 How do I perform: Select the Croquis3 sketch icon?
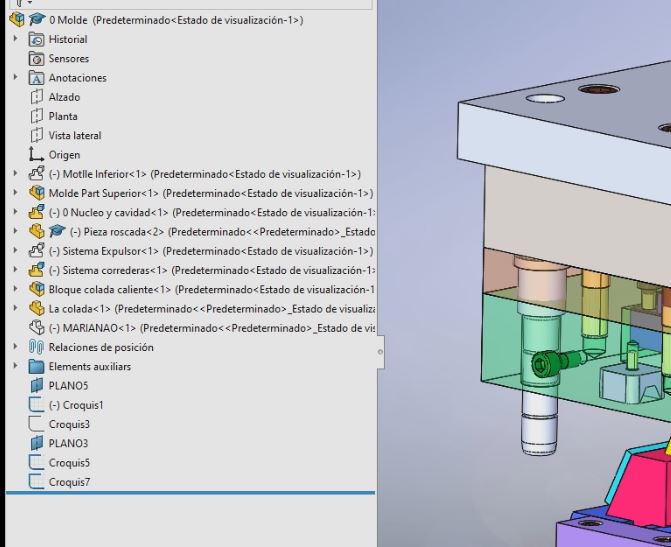pos(37,425)
